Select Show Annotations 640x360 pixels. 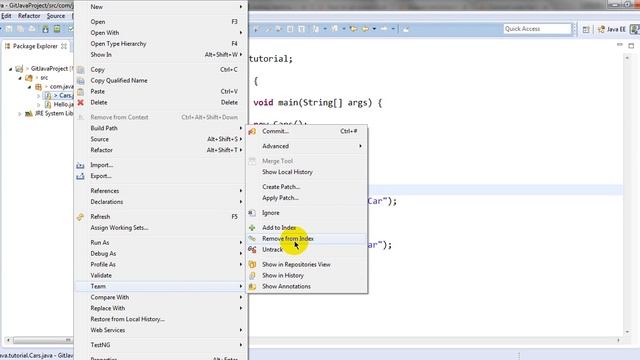point(306,287)
